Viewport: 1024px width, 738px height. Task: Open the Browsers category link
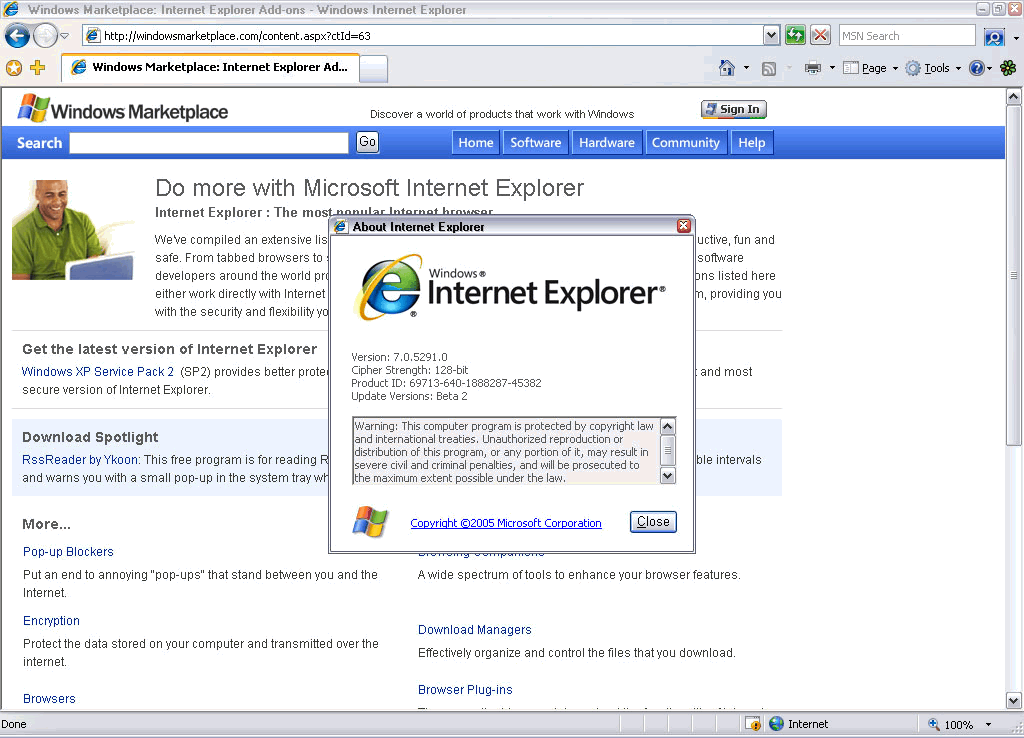click(49, 699)
